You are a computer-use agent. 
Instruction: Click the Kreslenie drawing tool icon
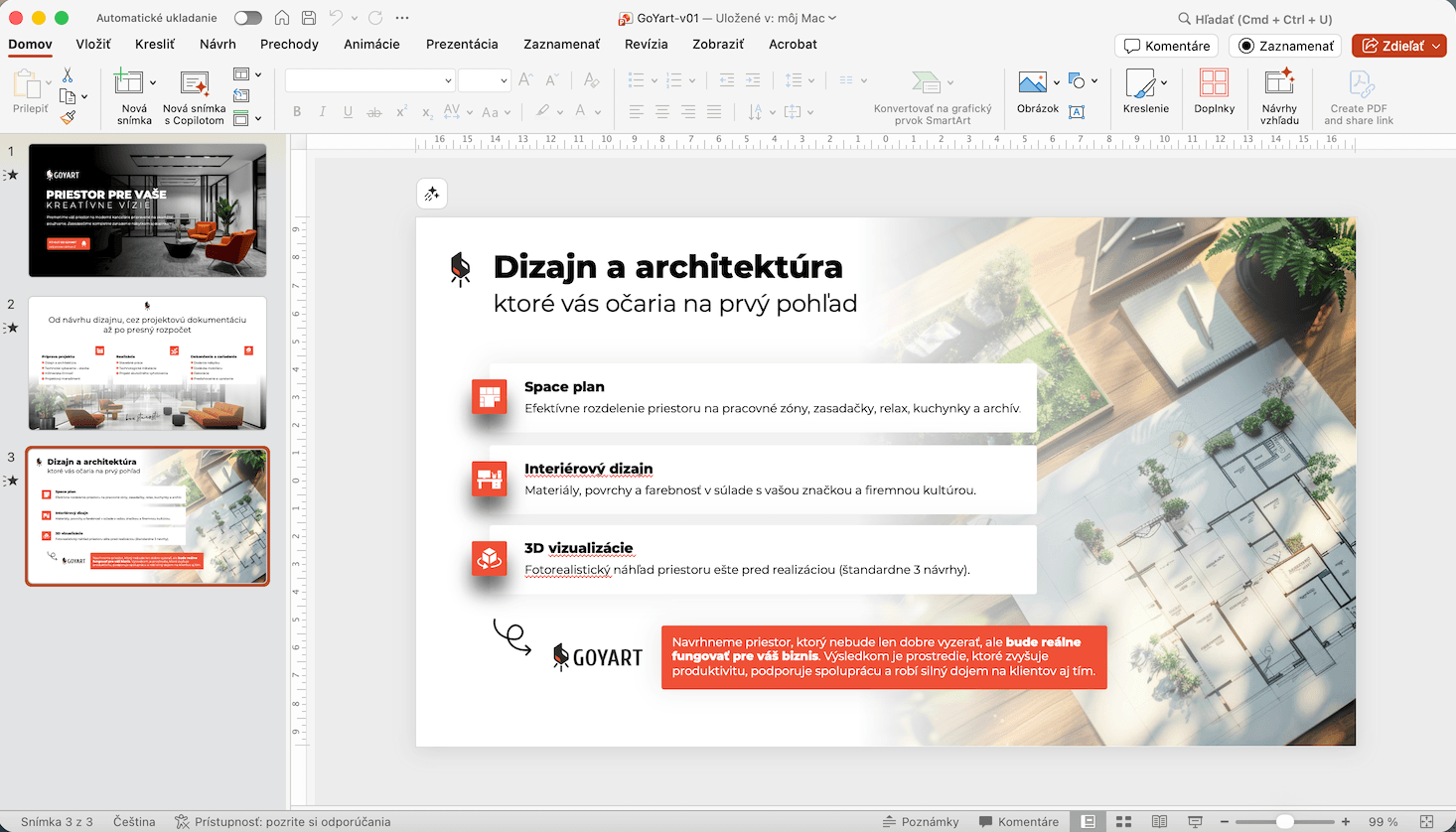1140,83
